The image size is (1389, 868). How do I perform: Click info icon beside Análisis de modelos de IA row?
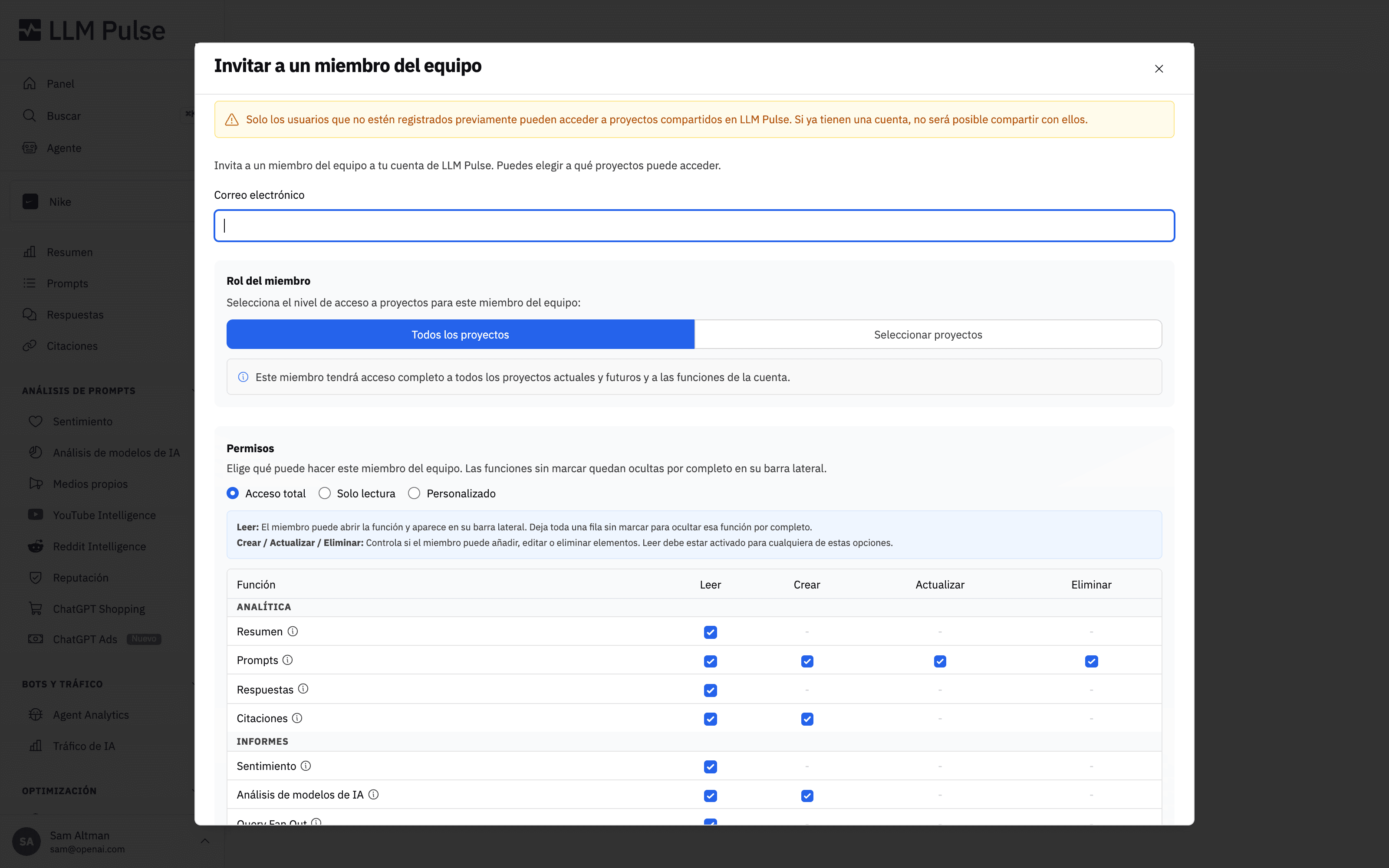pyautogui.click(x=374, y=795)
